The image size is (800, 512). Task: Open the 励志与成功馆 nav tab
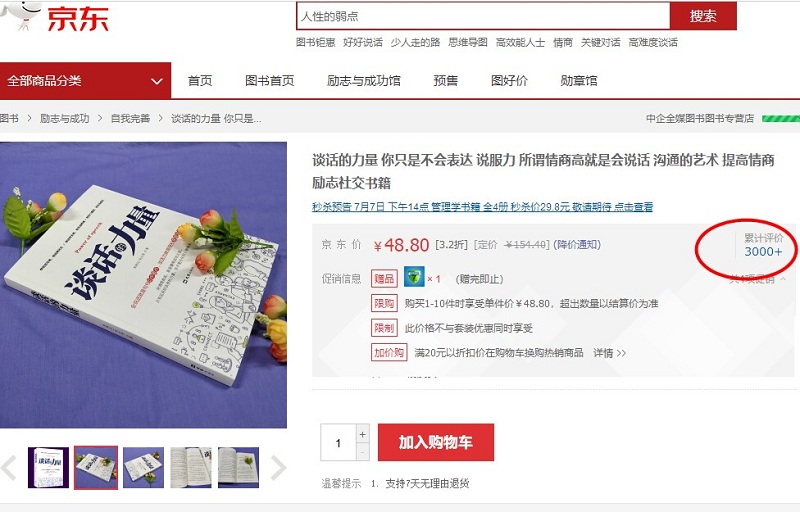363,81
